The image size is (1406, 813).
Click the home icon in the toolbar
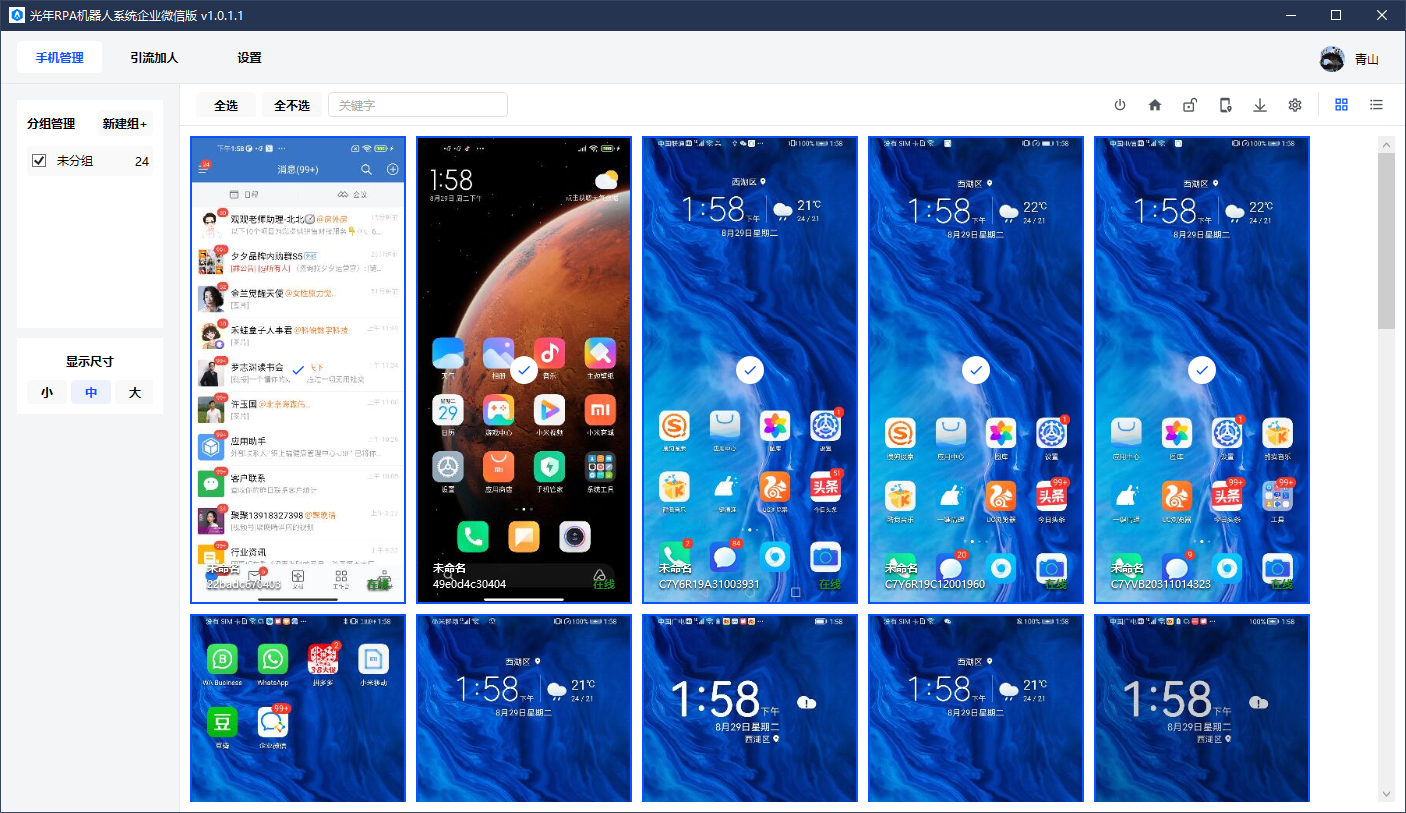point(1155,105)
